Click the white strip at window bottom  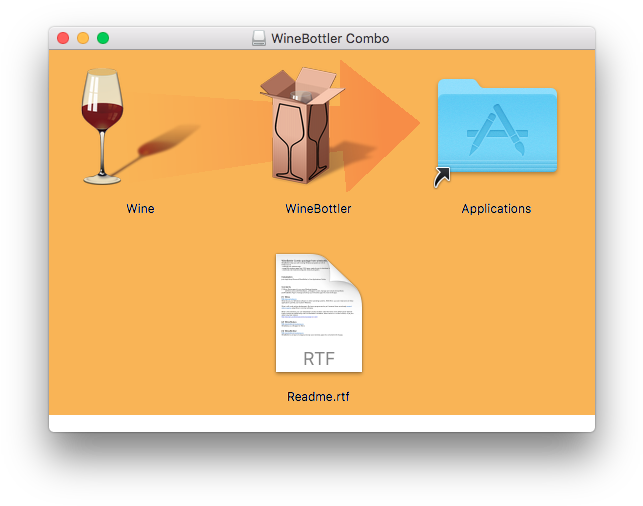click(x=321, y=423)
